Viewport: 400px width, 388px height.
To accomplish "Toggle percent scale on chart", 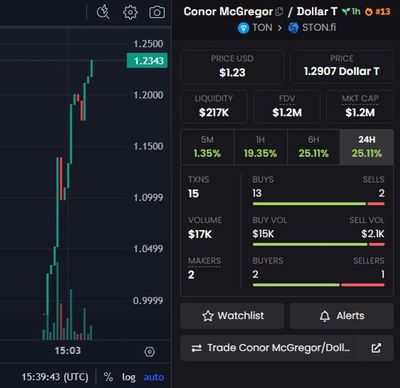I will (x=108, y=377).
